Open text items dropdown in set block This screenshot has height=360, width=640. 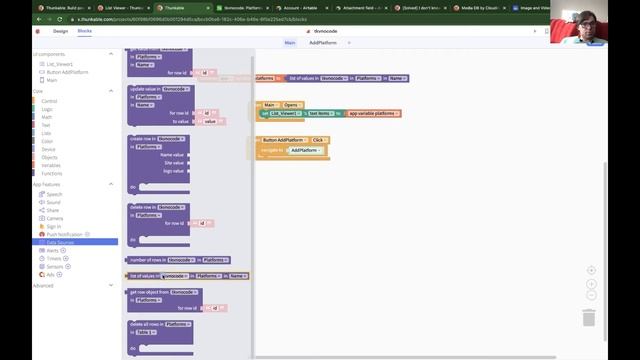(321, 113)
